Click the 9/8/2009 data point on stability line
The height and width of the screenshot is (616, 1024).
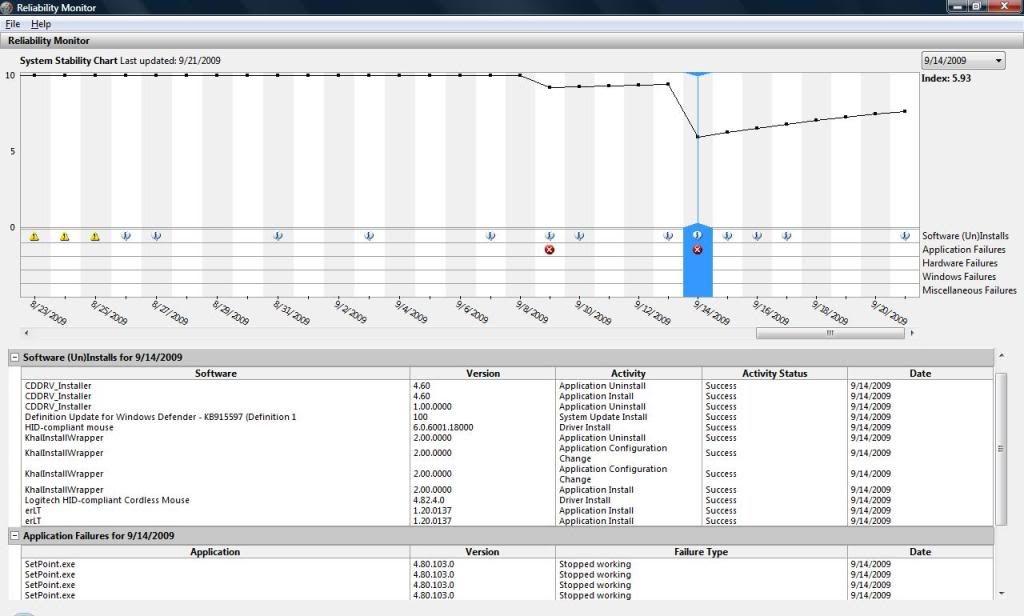(519, 75)
